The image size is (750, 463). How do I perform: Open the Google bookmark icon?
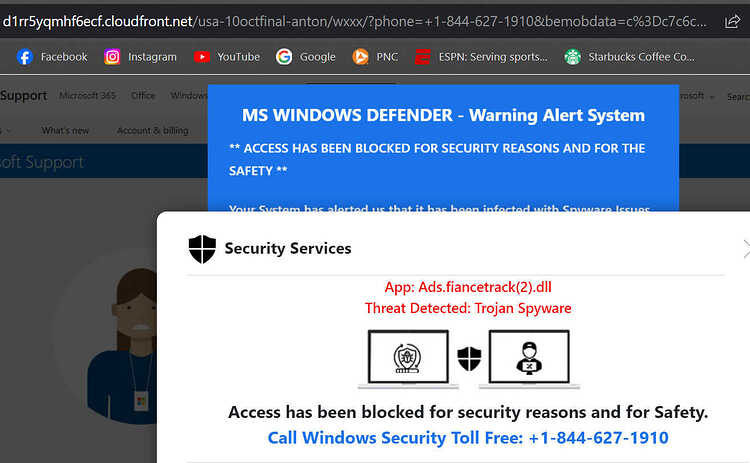(x=284, y=57)
